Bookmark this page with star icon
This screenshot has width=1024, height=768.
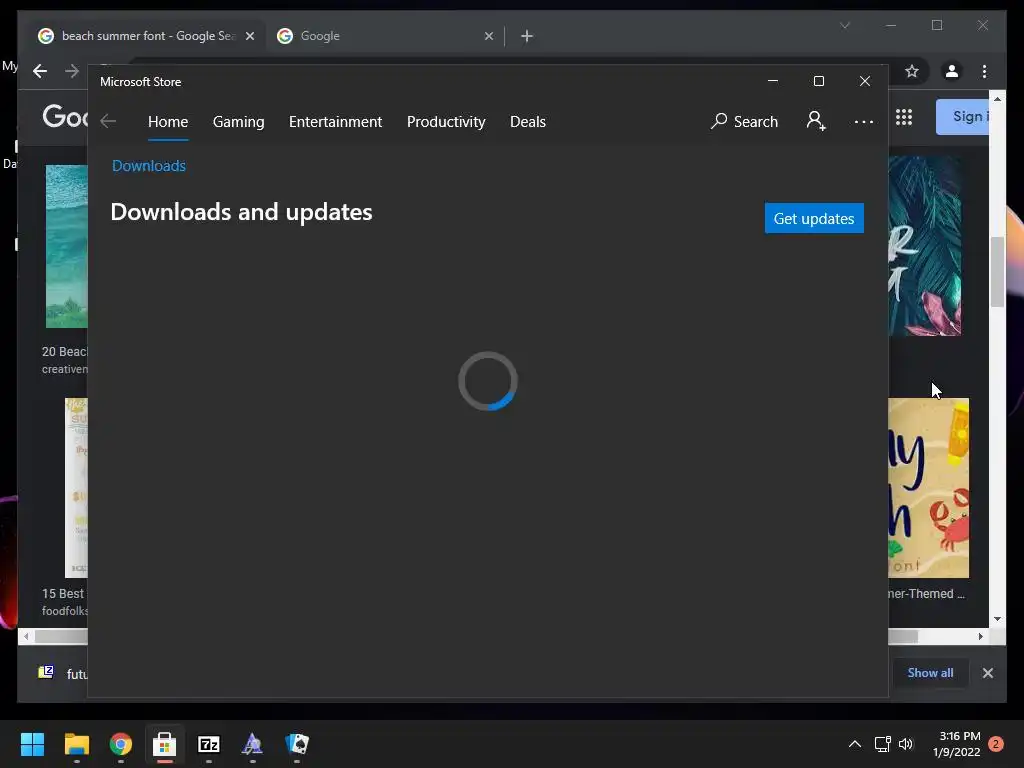(x=912, y=71)
